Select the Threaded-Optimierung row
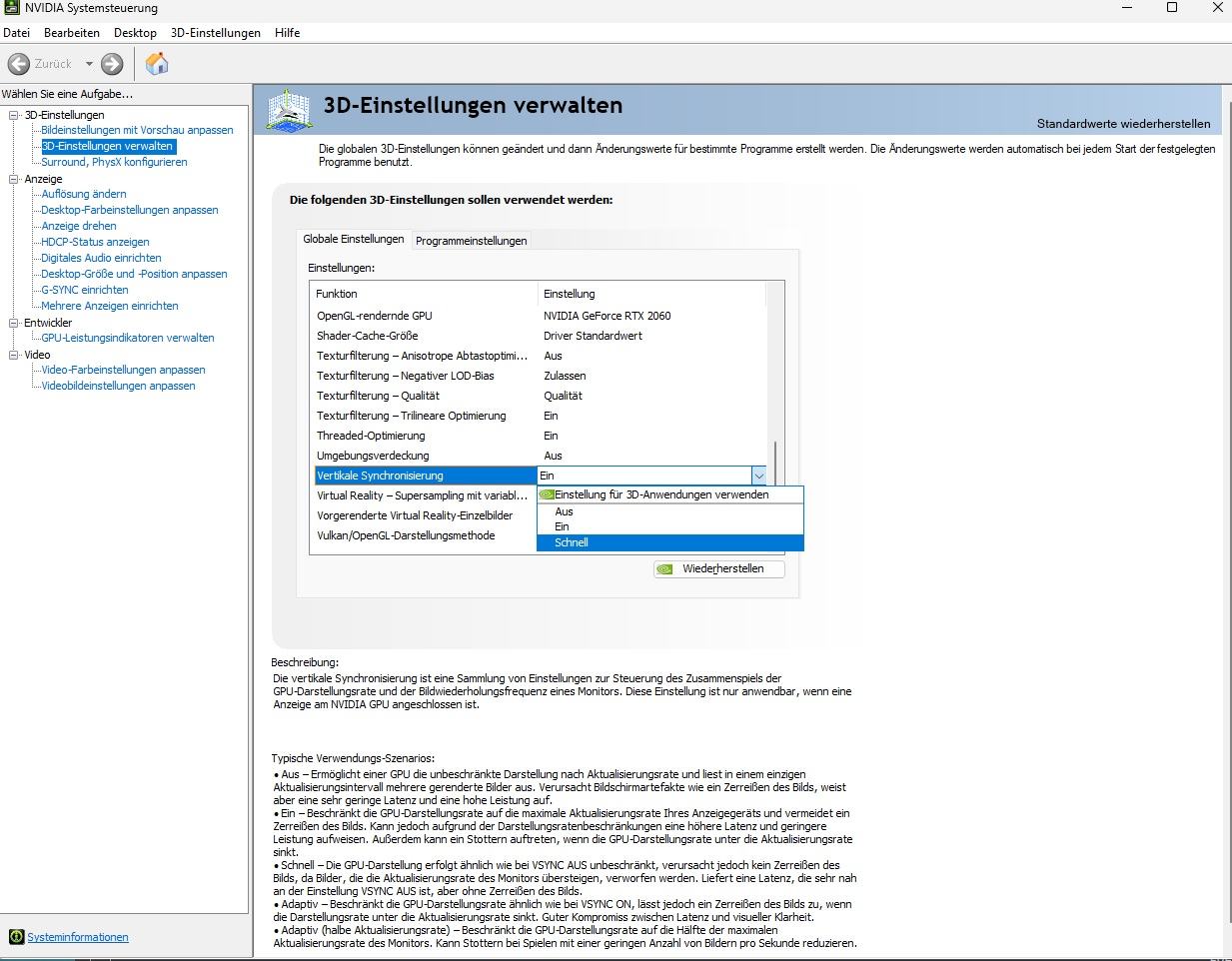This screenshot has height=961, width=1232. (x=540, y=436)
